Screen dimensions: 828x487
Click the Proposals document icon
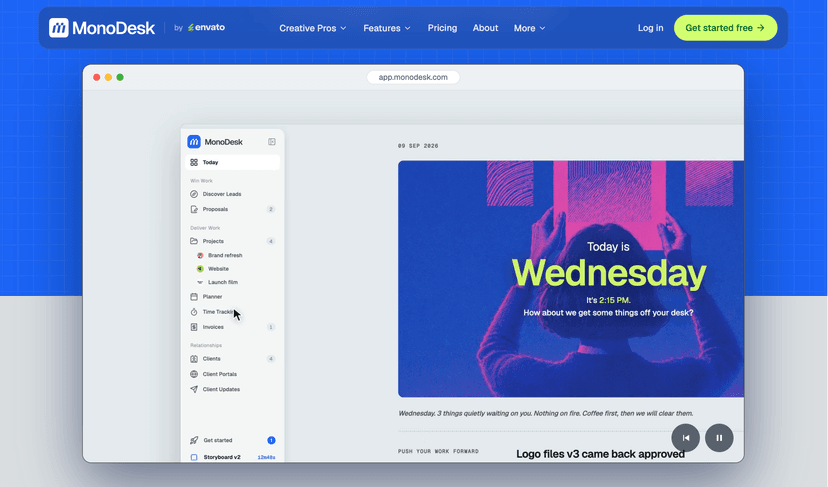coord(194,209)
